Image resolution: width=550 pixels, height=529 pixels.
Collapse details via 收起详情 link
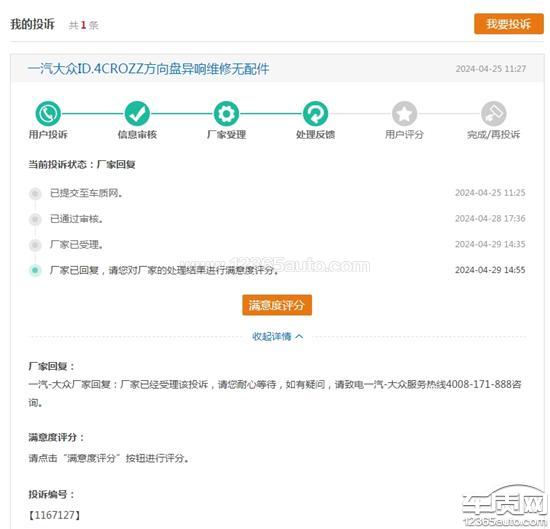pos(277,336)
